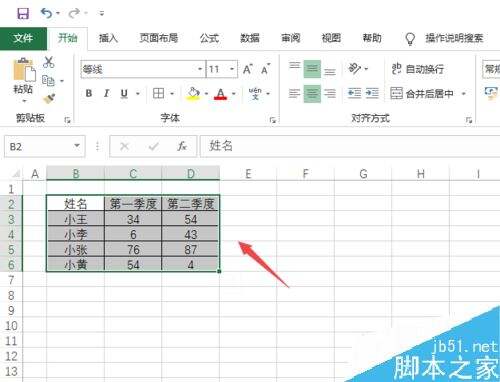This screenshot has width=500, height=382.
Task: Switch to the 数据 tab
Action: pos(250,38)
